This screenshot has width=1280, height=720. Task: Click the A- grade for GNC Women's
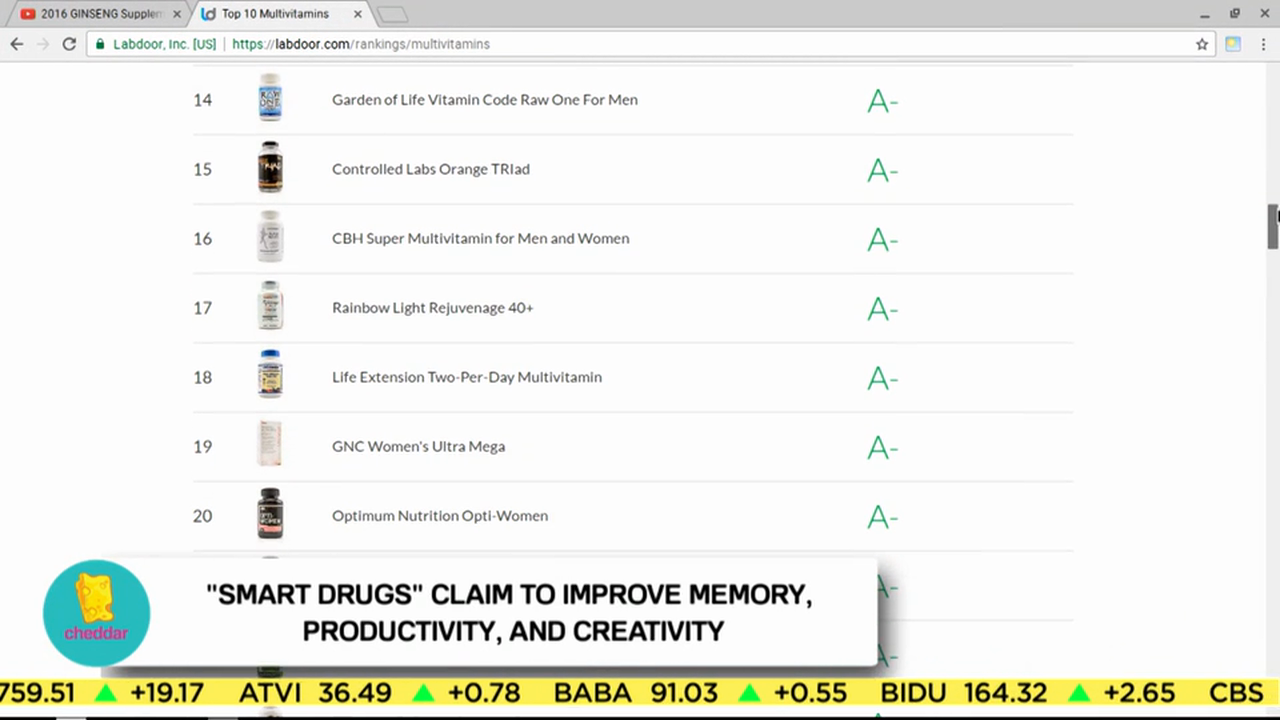pyautogui.click(x=882, y=448)
